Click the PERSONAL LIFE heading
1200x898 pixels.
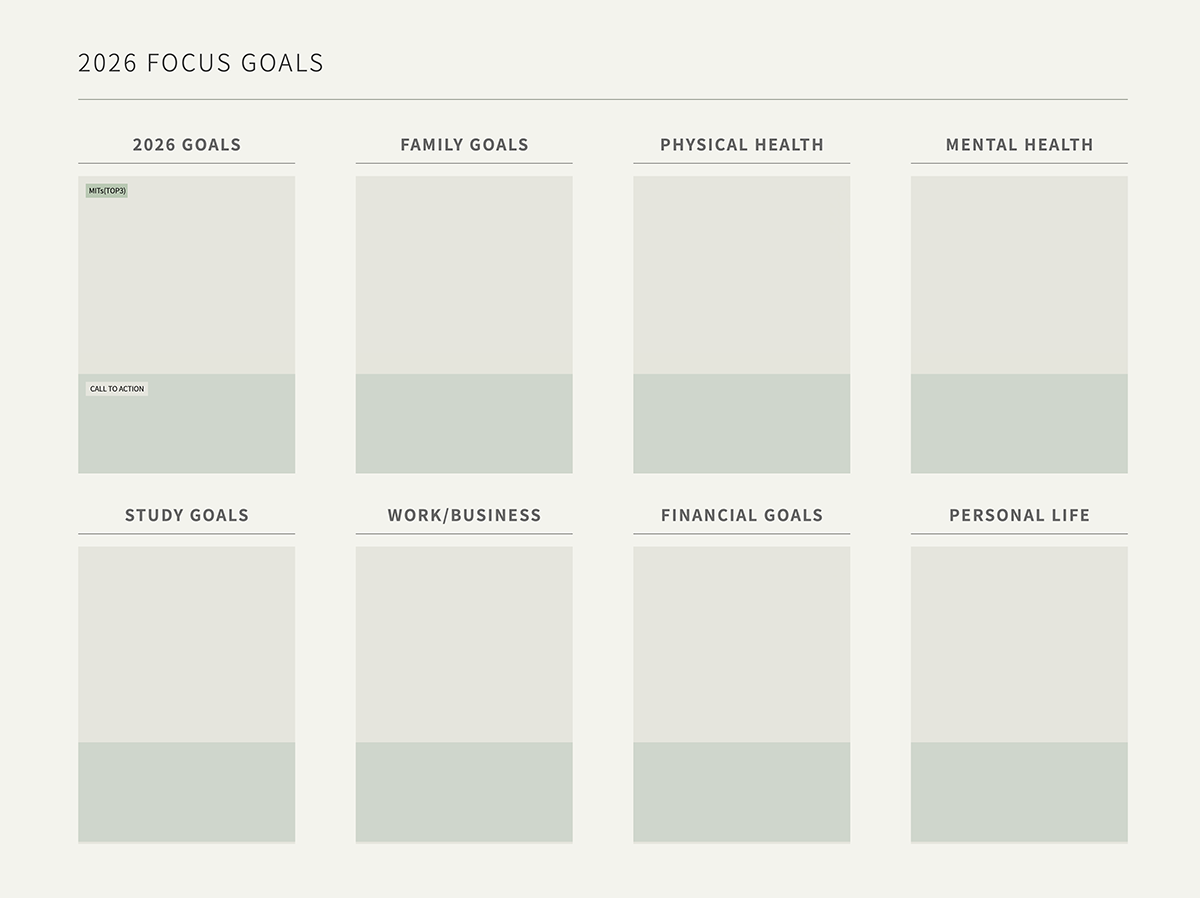[x=1019, y=516]
